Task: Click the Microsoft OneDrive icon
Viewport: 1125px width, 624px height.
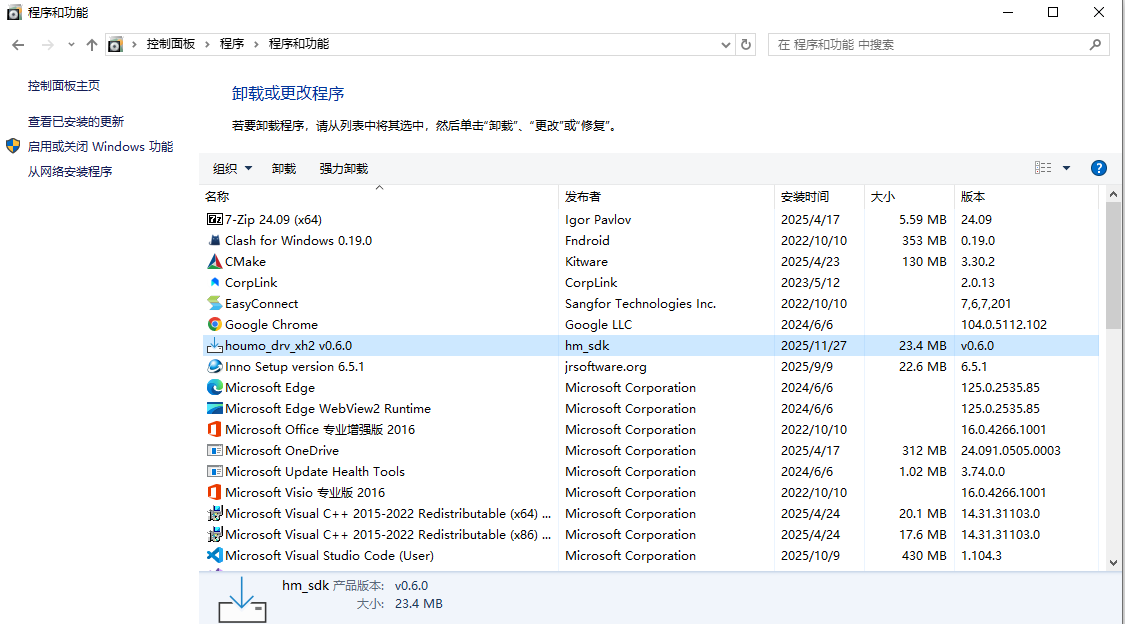Action: point(215,450)
